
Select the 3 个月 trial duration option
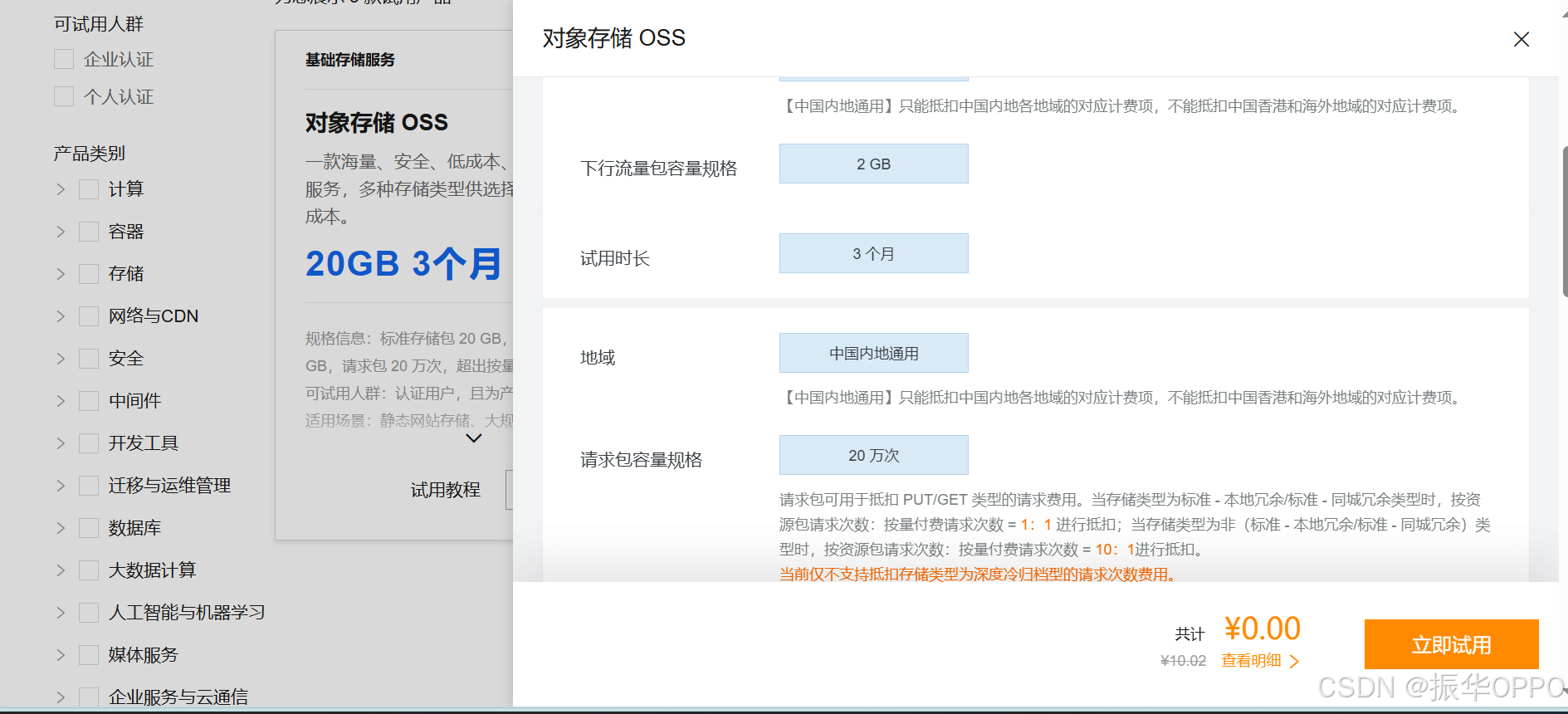873,253
